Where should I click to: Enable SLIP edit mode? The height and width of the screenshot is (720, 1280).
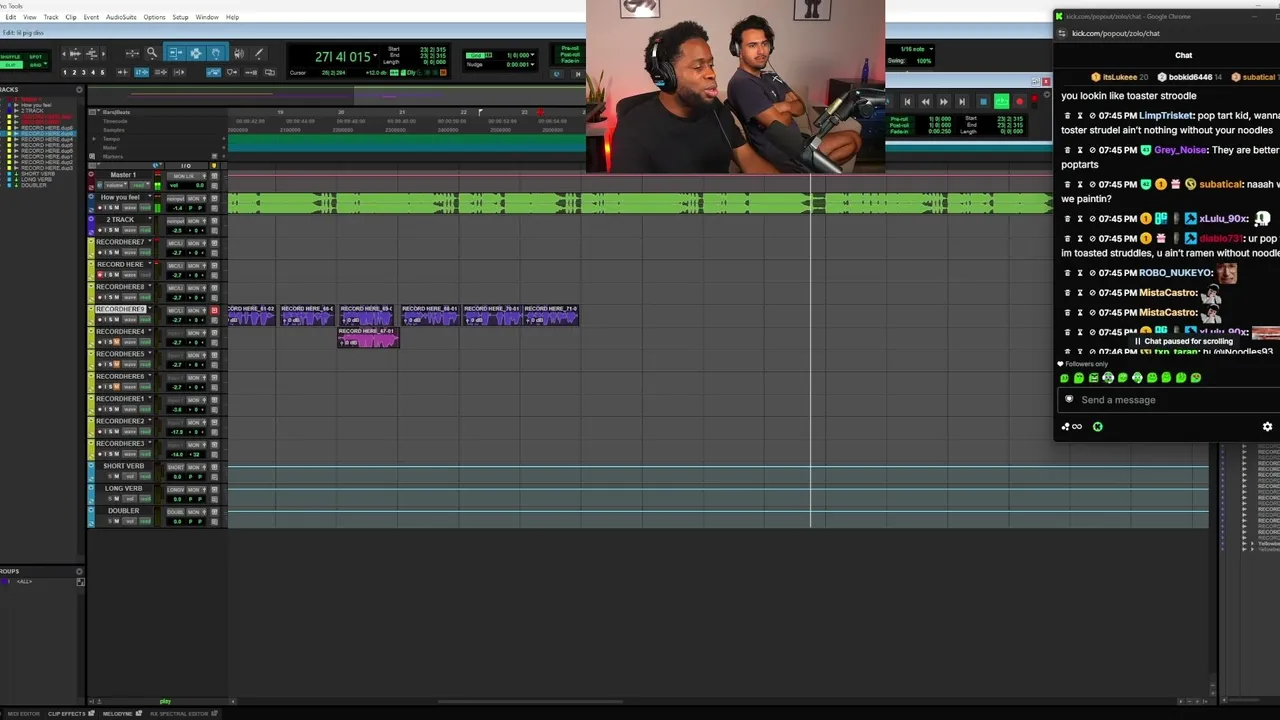tap(10, 65)
